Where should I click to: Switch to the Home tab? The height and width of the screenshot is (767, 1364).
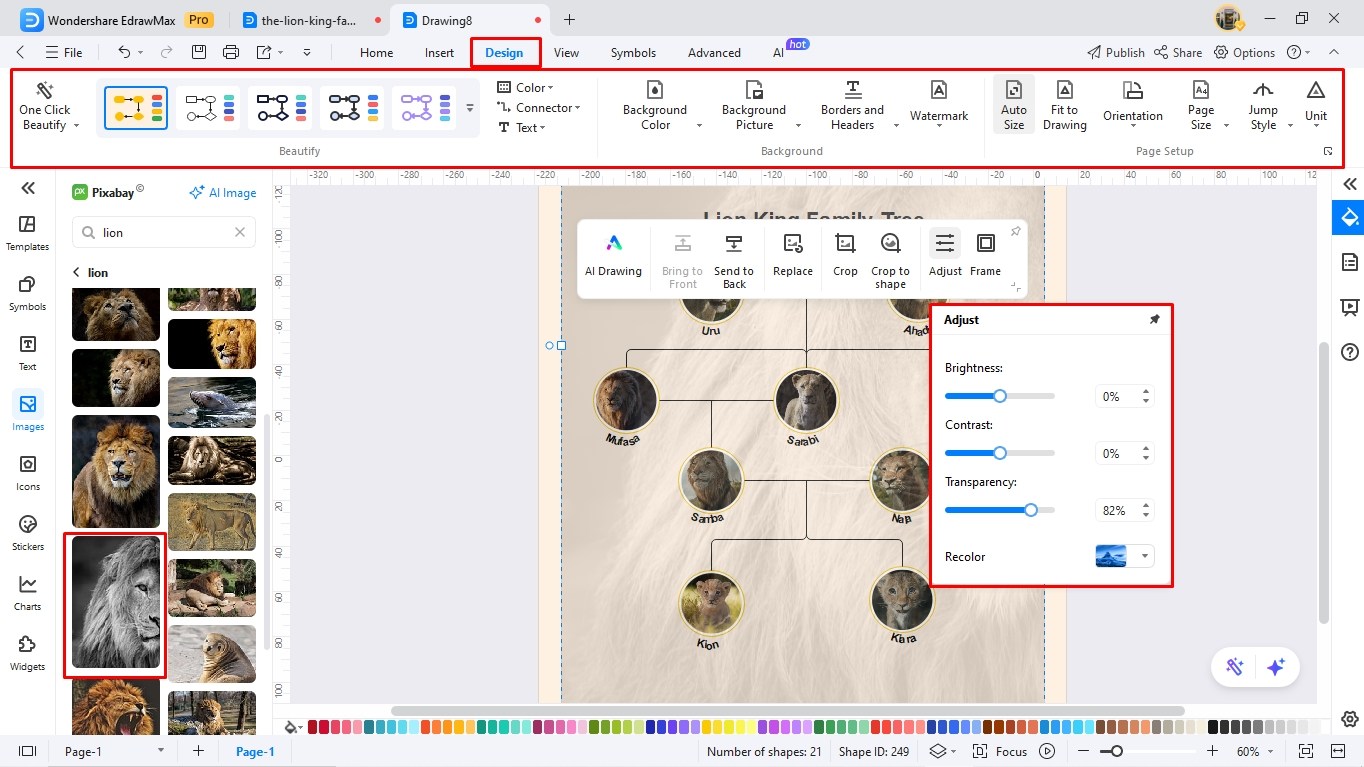376,53
